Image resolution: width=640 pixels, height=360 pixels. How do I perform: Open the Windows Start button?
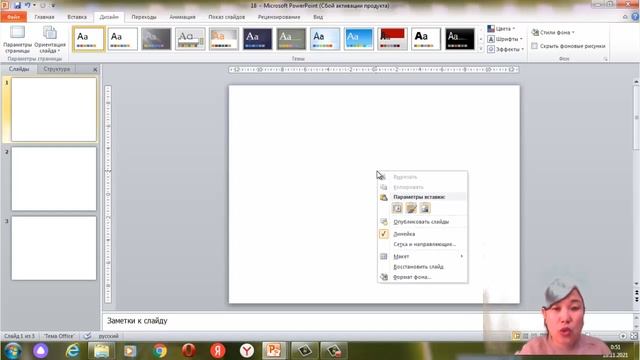(x=12, y=351)
